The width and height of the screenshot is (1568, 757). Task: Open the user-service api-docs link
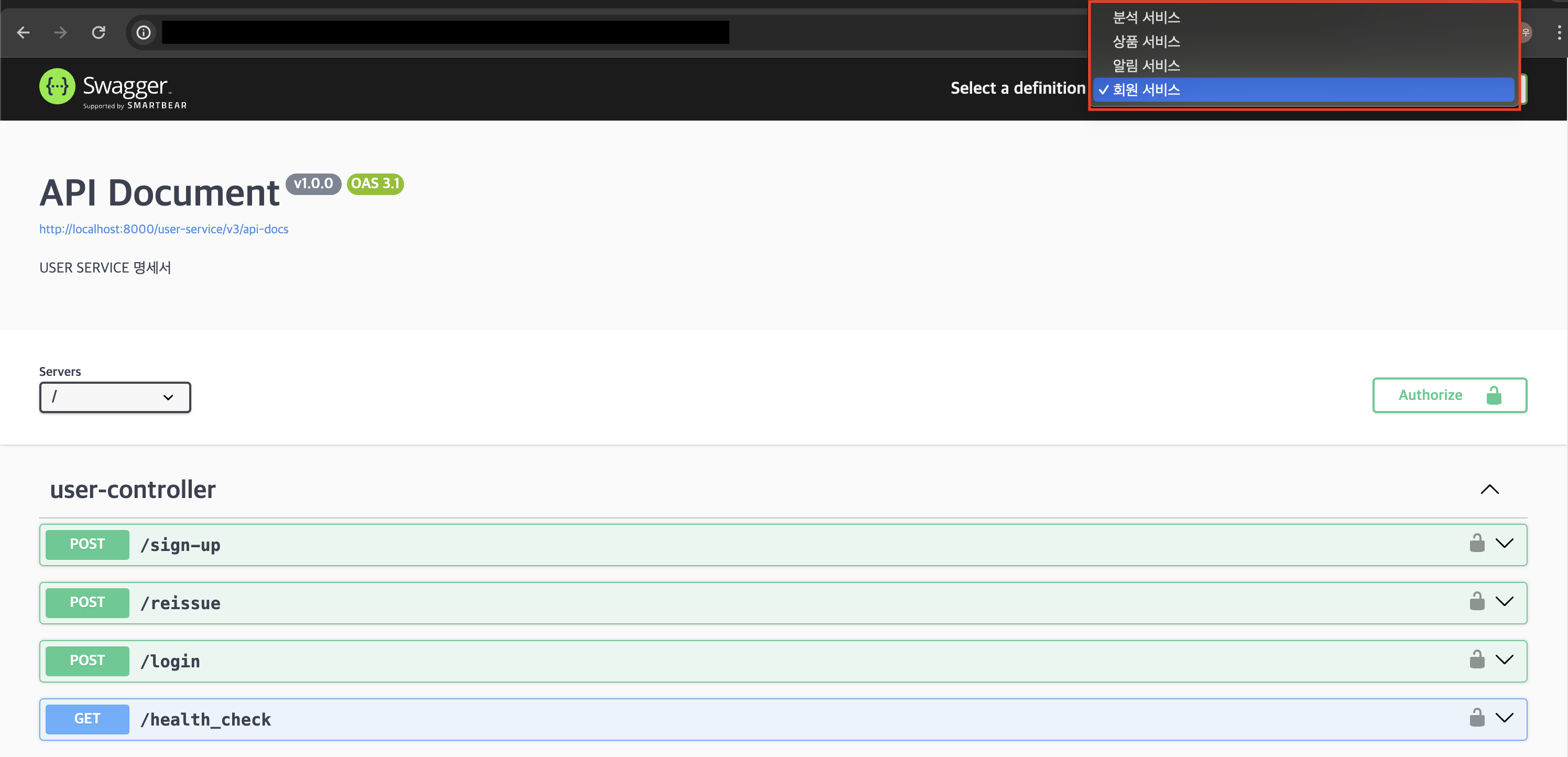(164, 229)
